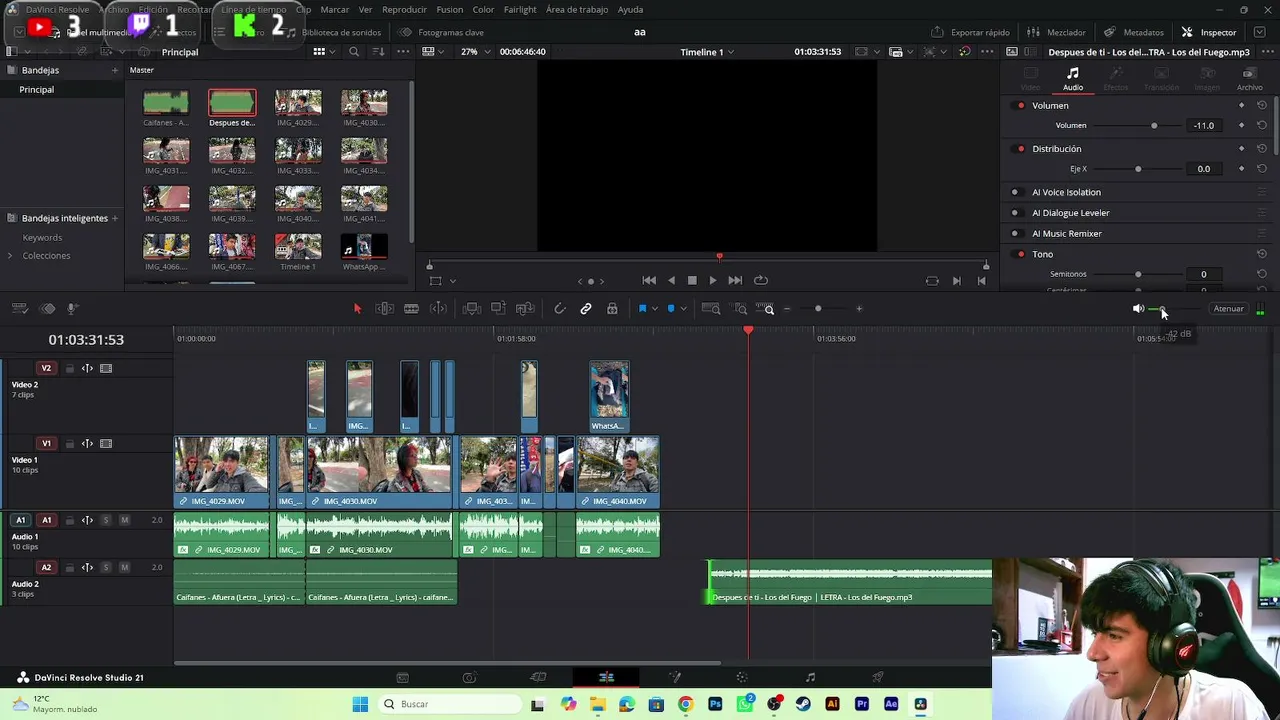Edit the Volumen value field -11.0
This screenshot has width=1280, height=720.
click(x=1204, y=126)
